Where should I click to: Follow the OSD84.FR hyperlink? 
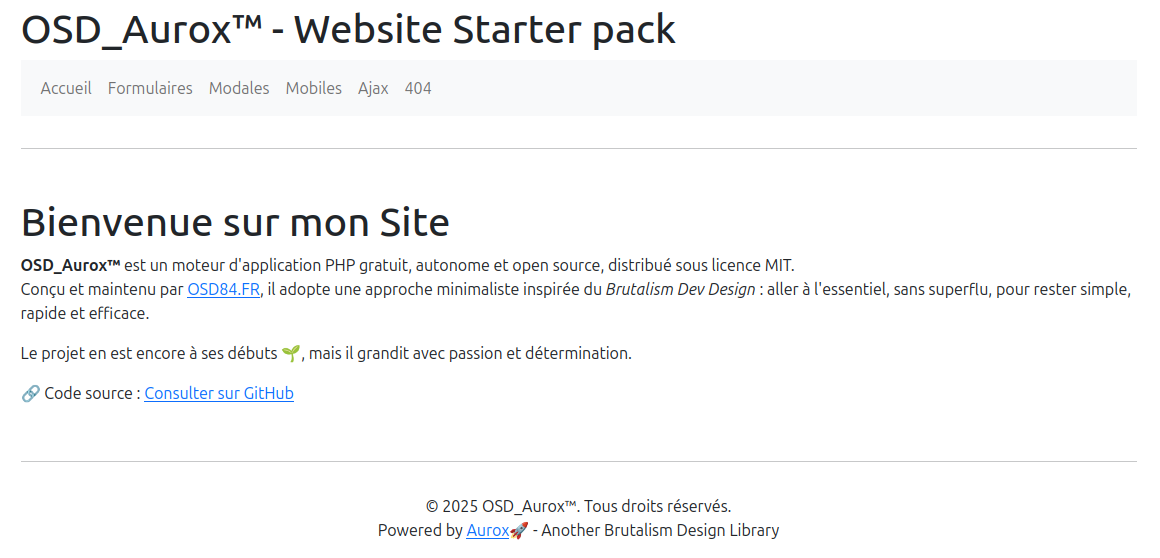pos(224,289)
